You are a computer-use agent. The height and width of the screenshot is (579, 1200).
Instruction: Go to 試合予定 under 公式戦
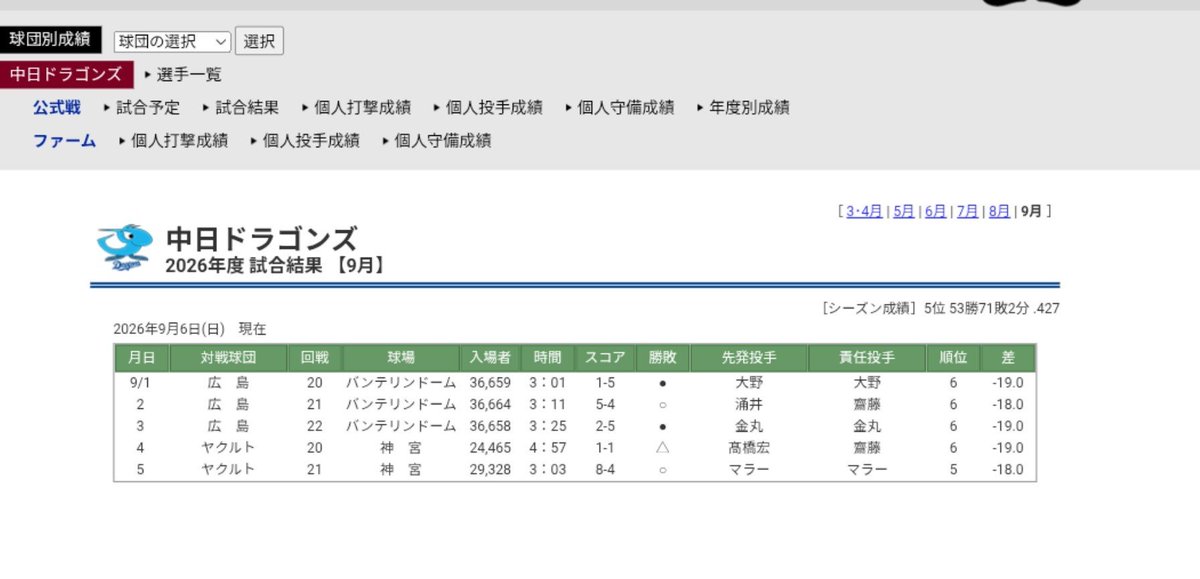(x=148, y=107)
